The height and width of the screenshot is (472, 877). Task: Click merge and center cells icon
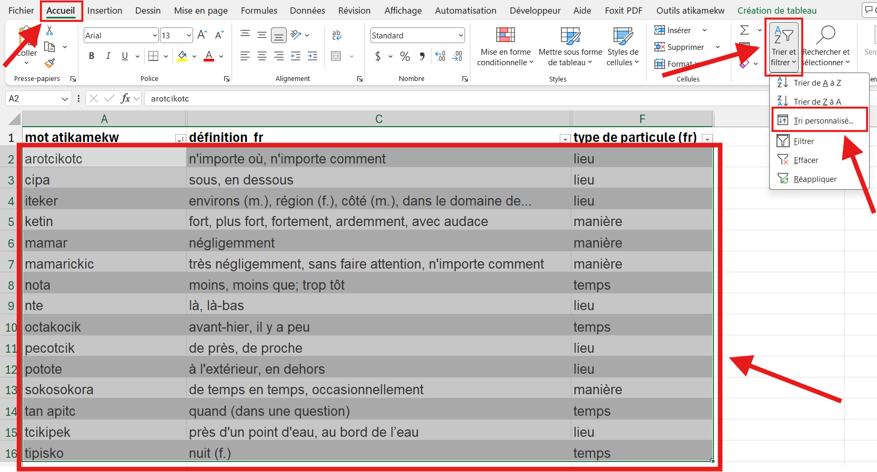click(x=336, y=56)
